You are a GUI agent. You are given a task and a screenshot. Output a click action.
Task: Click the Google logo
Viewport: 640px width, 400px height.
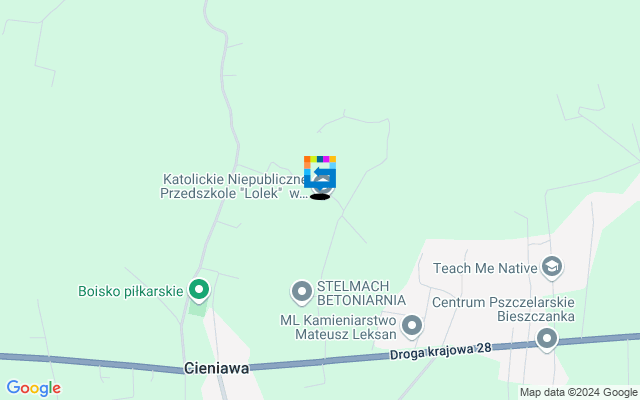click(33, 388)
